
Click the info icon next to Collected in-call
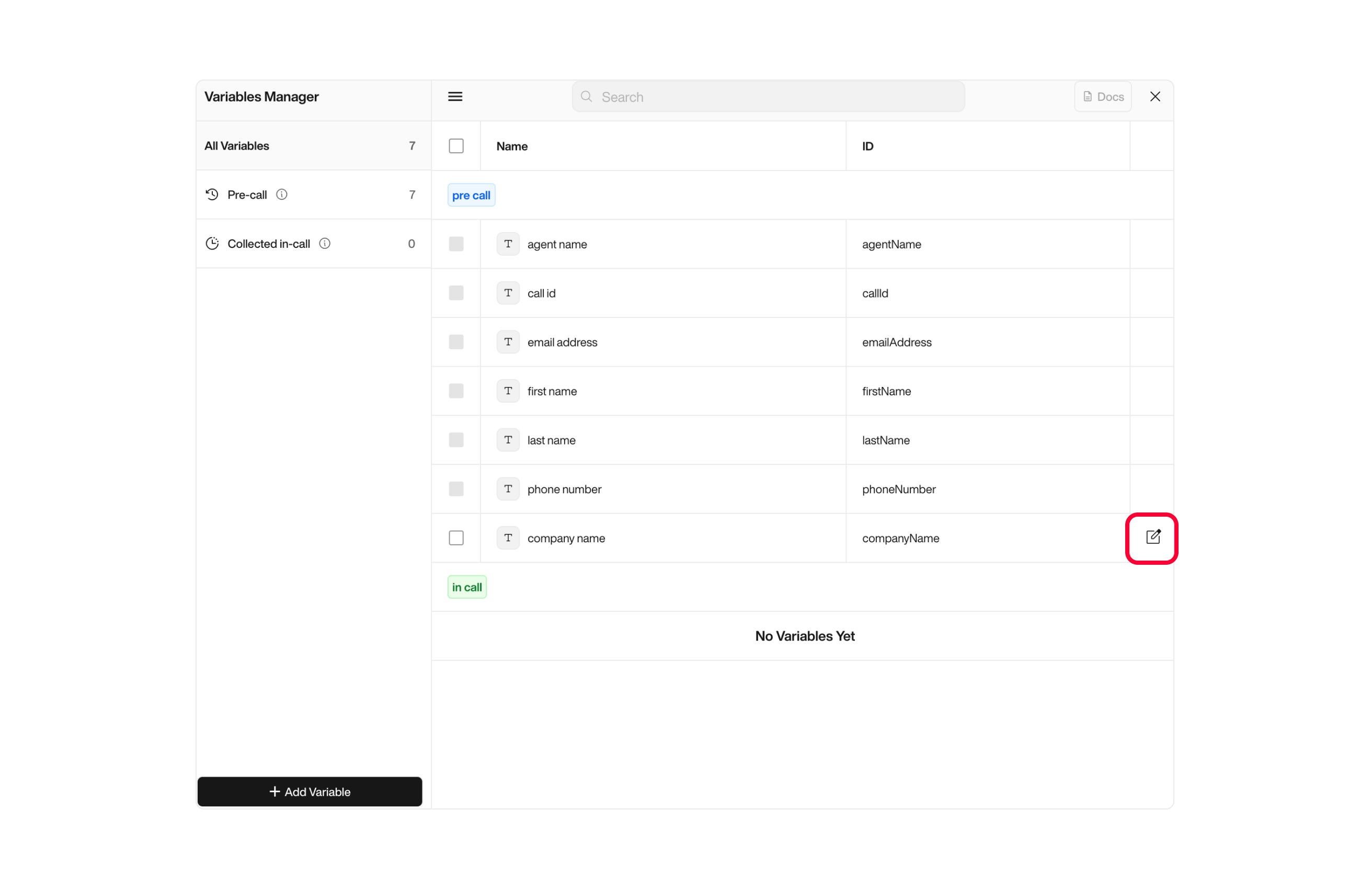tap(325, 243)
